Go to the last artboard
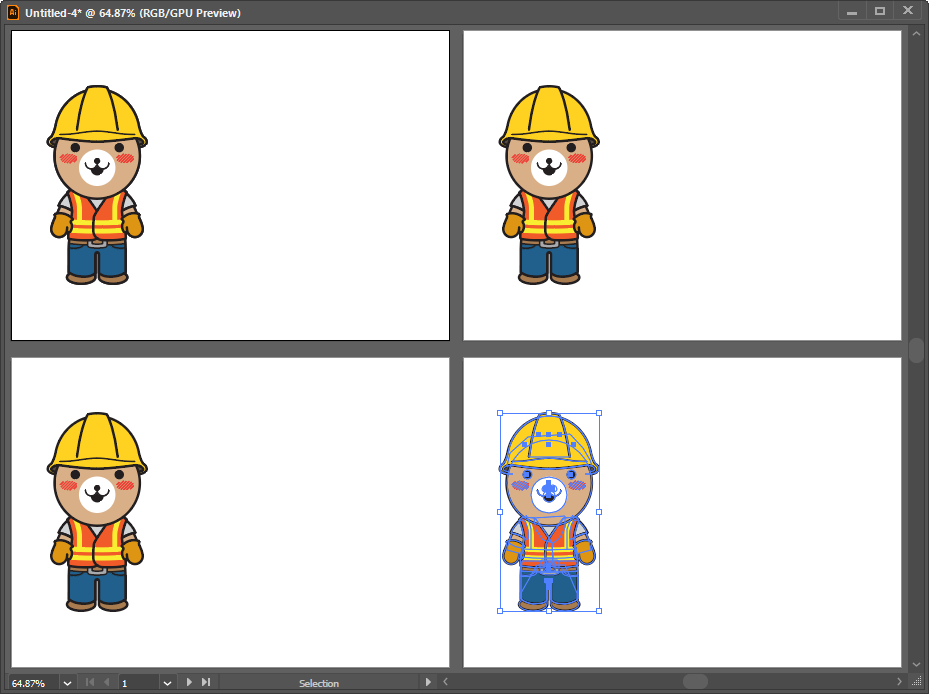Image resolution: width=929 pixels, height=694 pixels. (x=206, y=683)
